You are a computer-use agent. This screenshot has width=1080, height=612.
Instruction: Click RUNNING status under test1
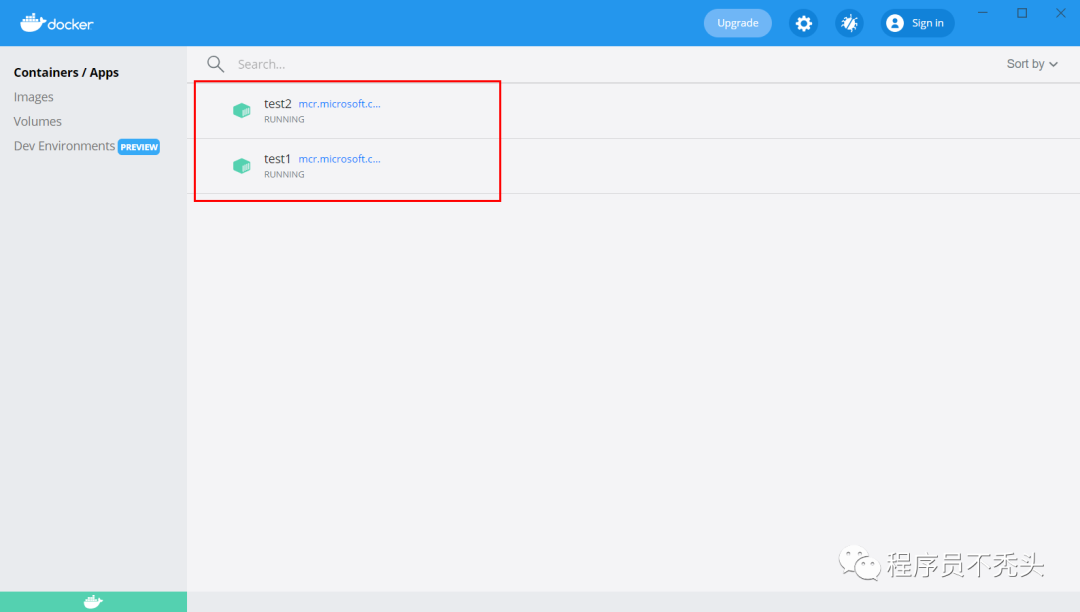pos(284,175)
